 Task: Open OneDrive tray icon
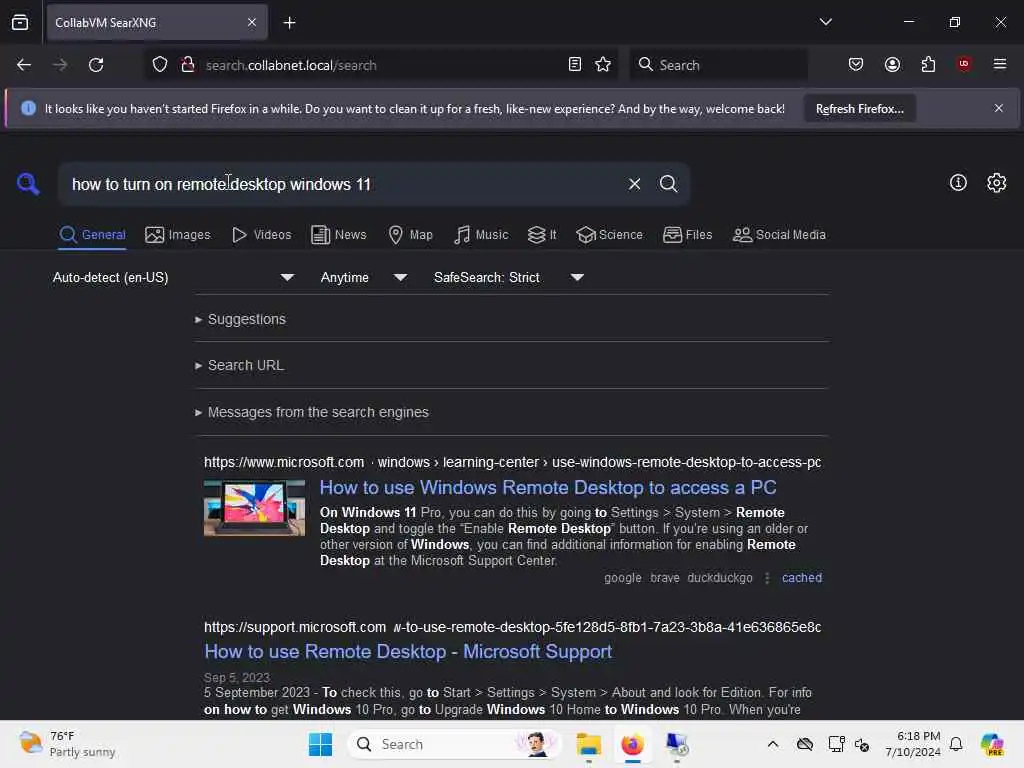pyautogui.click(x=805, y=744)
